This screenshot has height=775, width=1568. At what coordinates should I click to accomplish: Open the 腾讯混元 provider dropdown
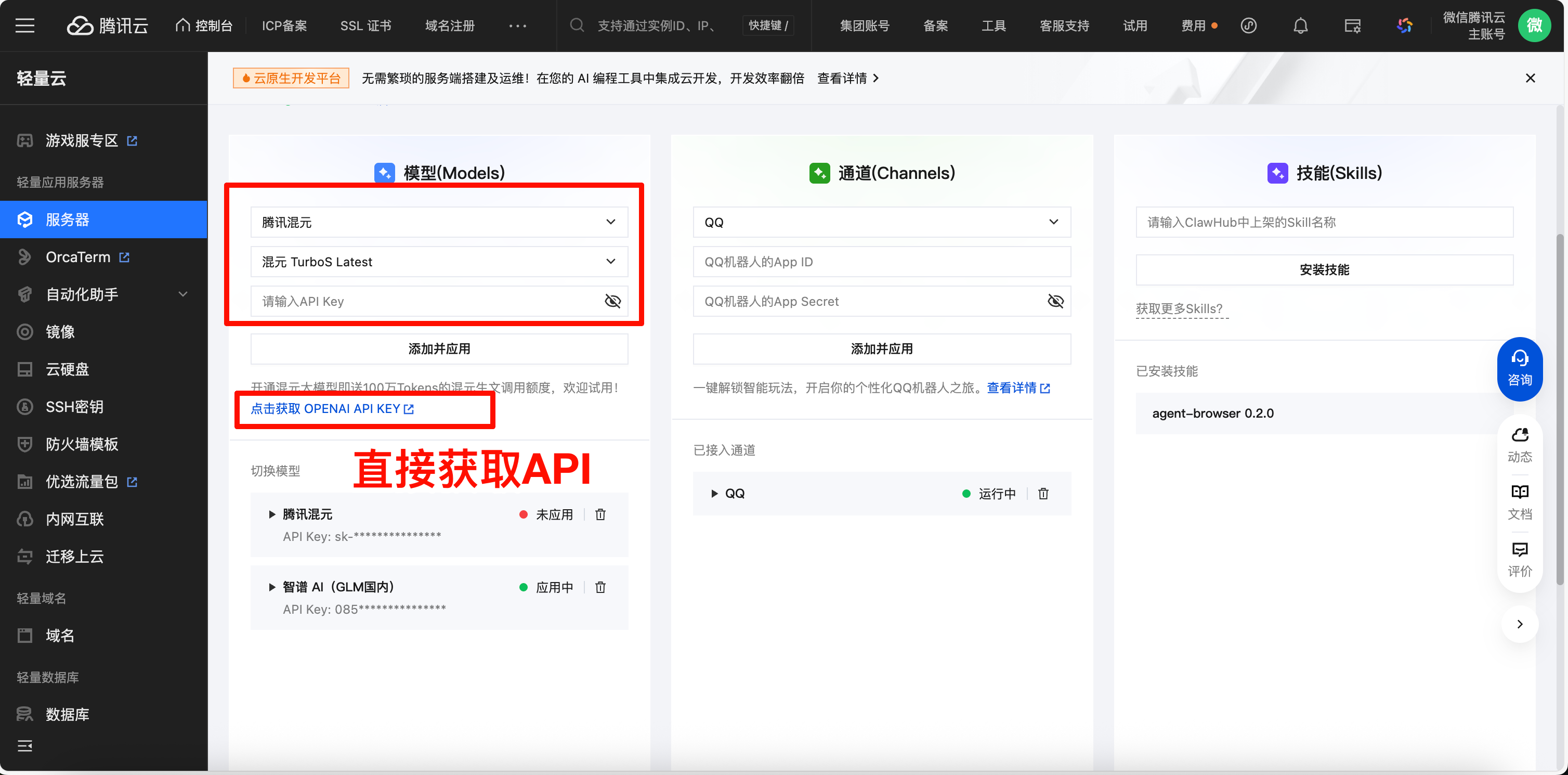[439, 222]
